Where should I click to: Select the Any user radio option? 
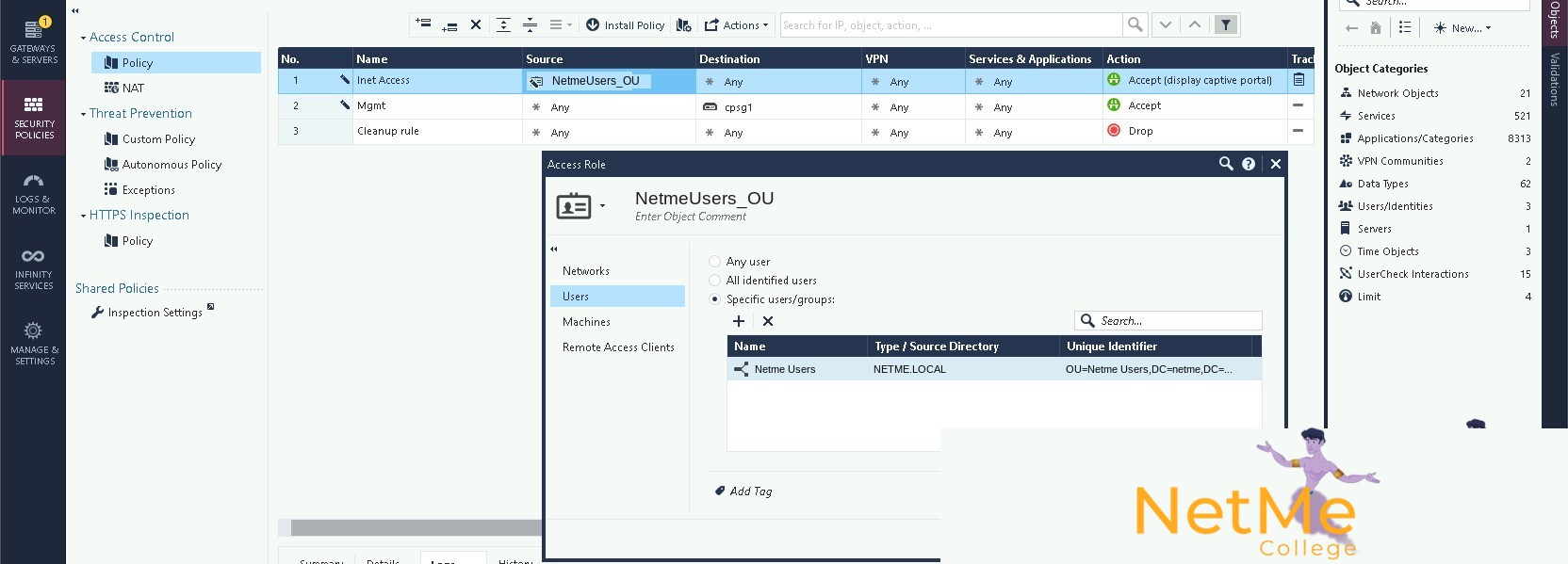pyautogui.click(x=715, y=262)
